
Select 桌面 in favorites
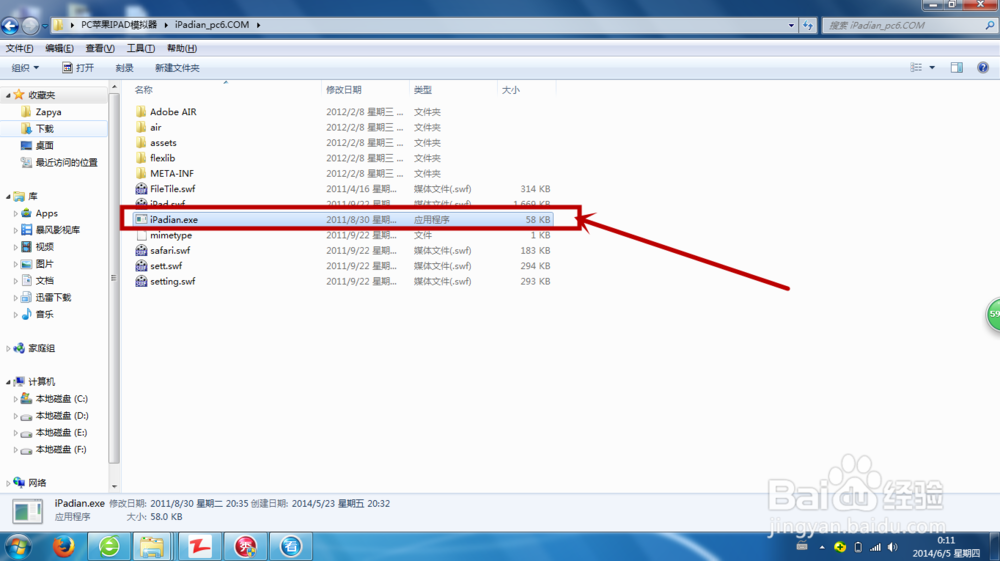click(x=45, y=145)
